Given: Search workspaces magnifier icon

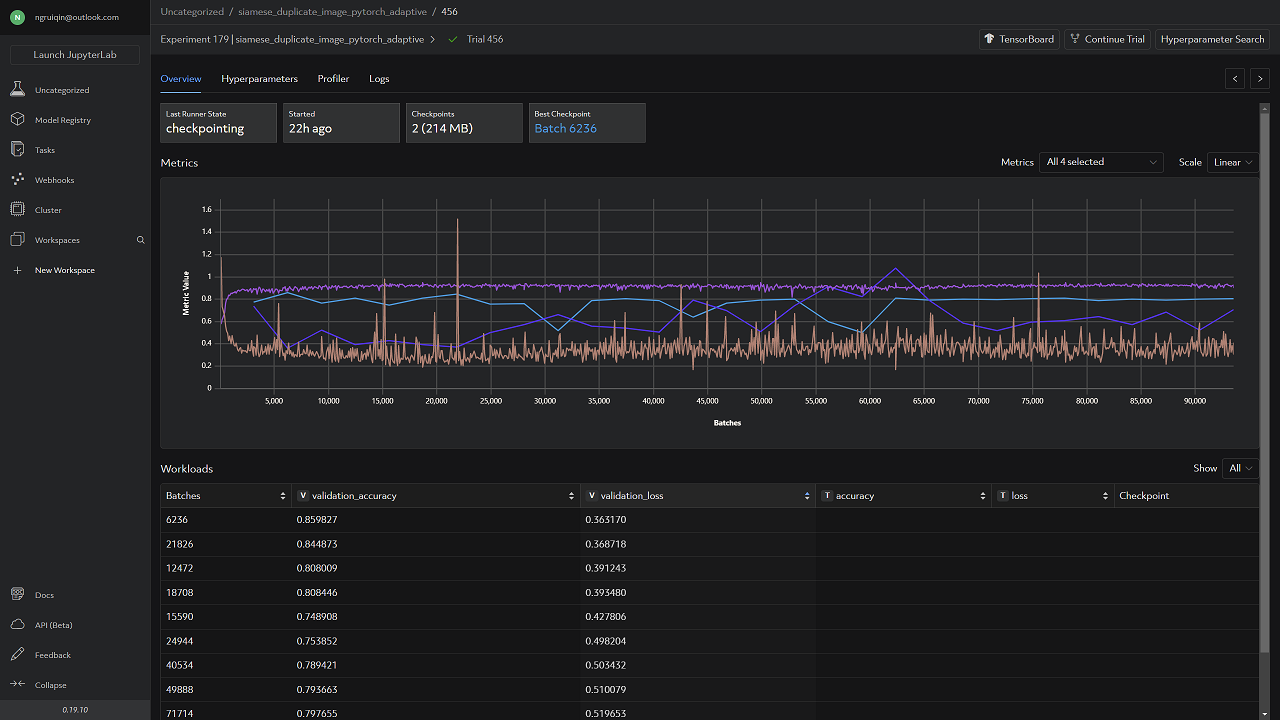Looking at the screenshot, I should (140, 240).
